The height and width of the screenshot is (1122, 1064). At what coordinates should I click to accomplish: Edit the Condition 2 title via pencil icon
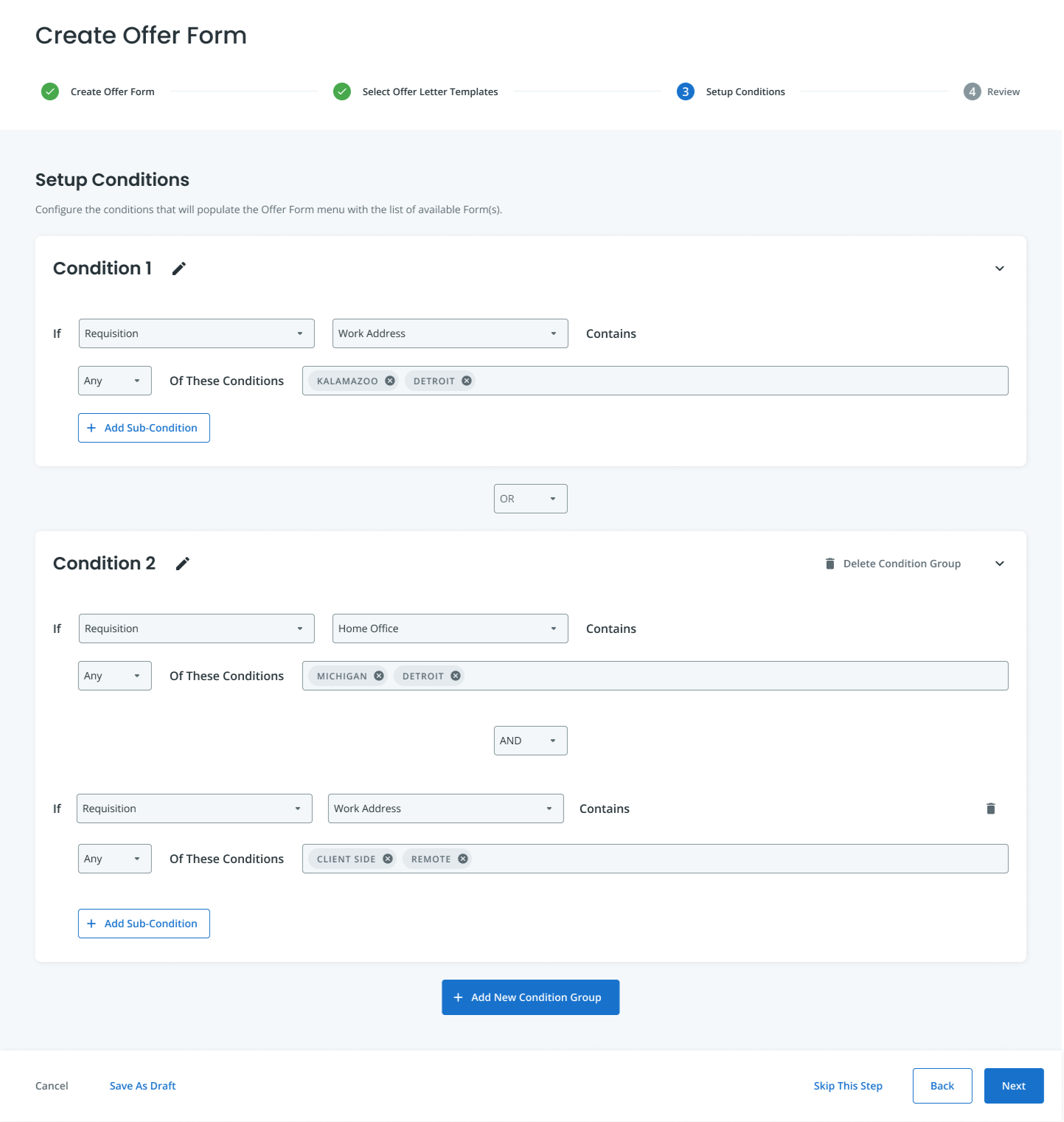pyautogui.click(x=183, y=563)
